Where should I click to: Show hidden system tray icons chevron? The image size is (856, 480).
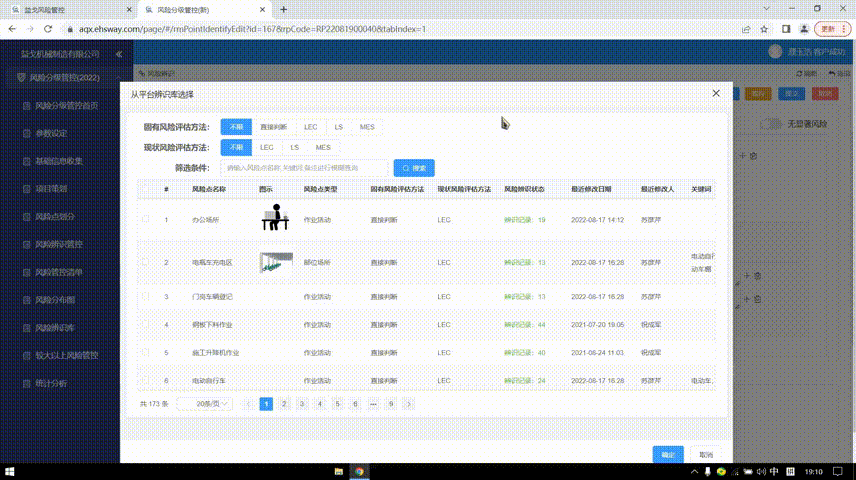click(x=694, y=471)
